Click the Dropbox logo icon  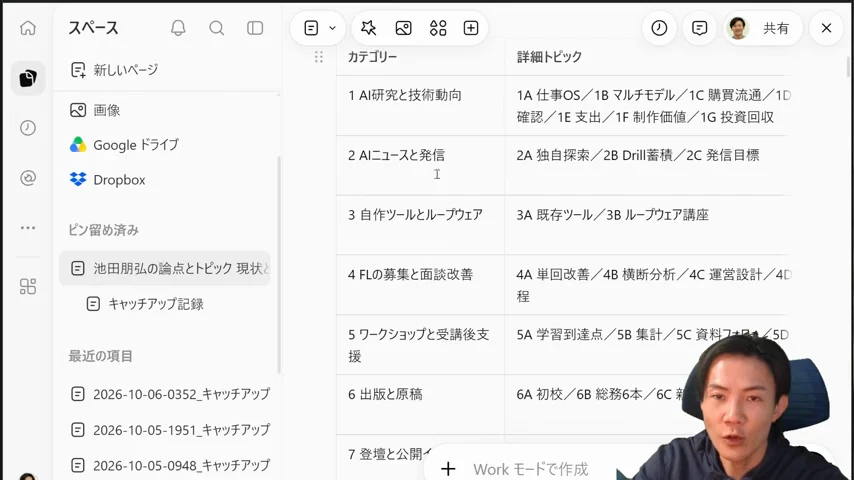point(78,179)
